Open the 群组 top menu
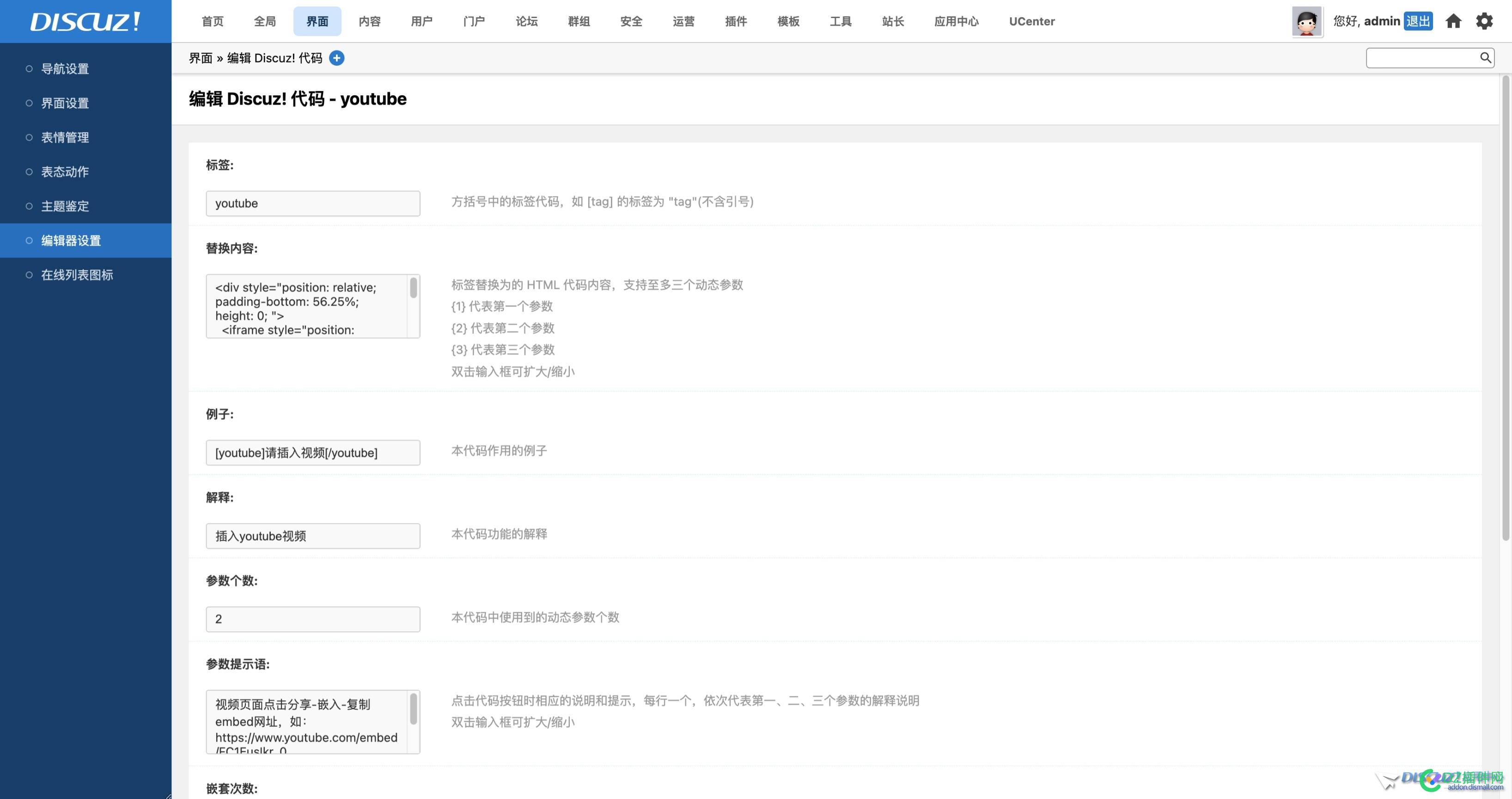Screen dimensions: 1512x799 coord(579,21)
